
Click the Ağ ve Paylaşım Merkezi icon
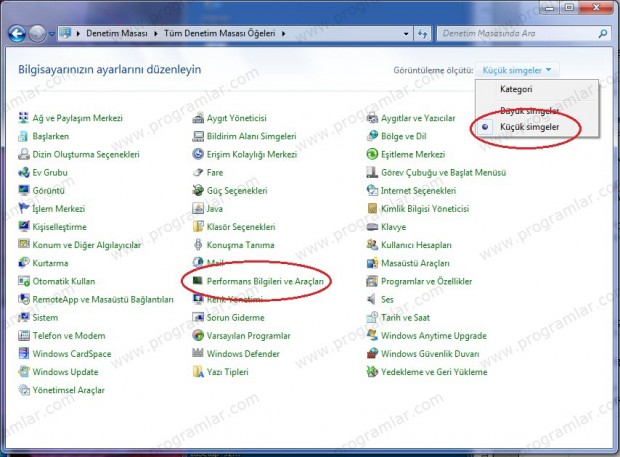tap(24, 118)
